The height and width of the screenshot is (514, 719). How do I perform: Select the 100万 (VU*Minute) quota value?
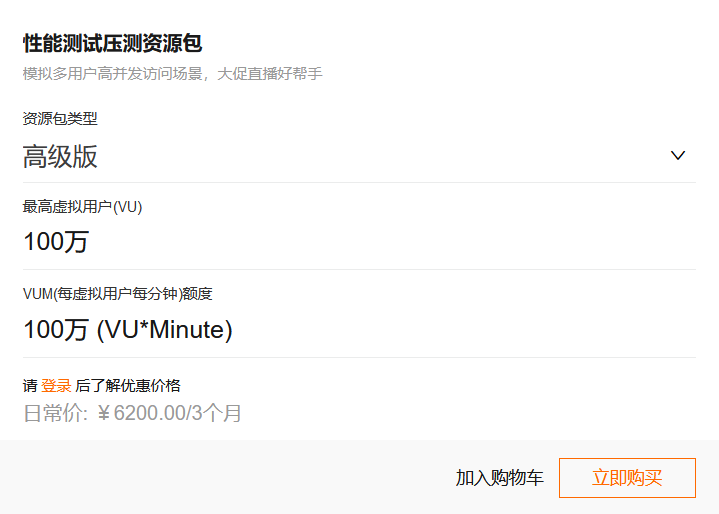click(x=128, y=330)
